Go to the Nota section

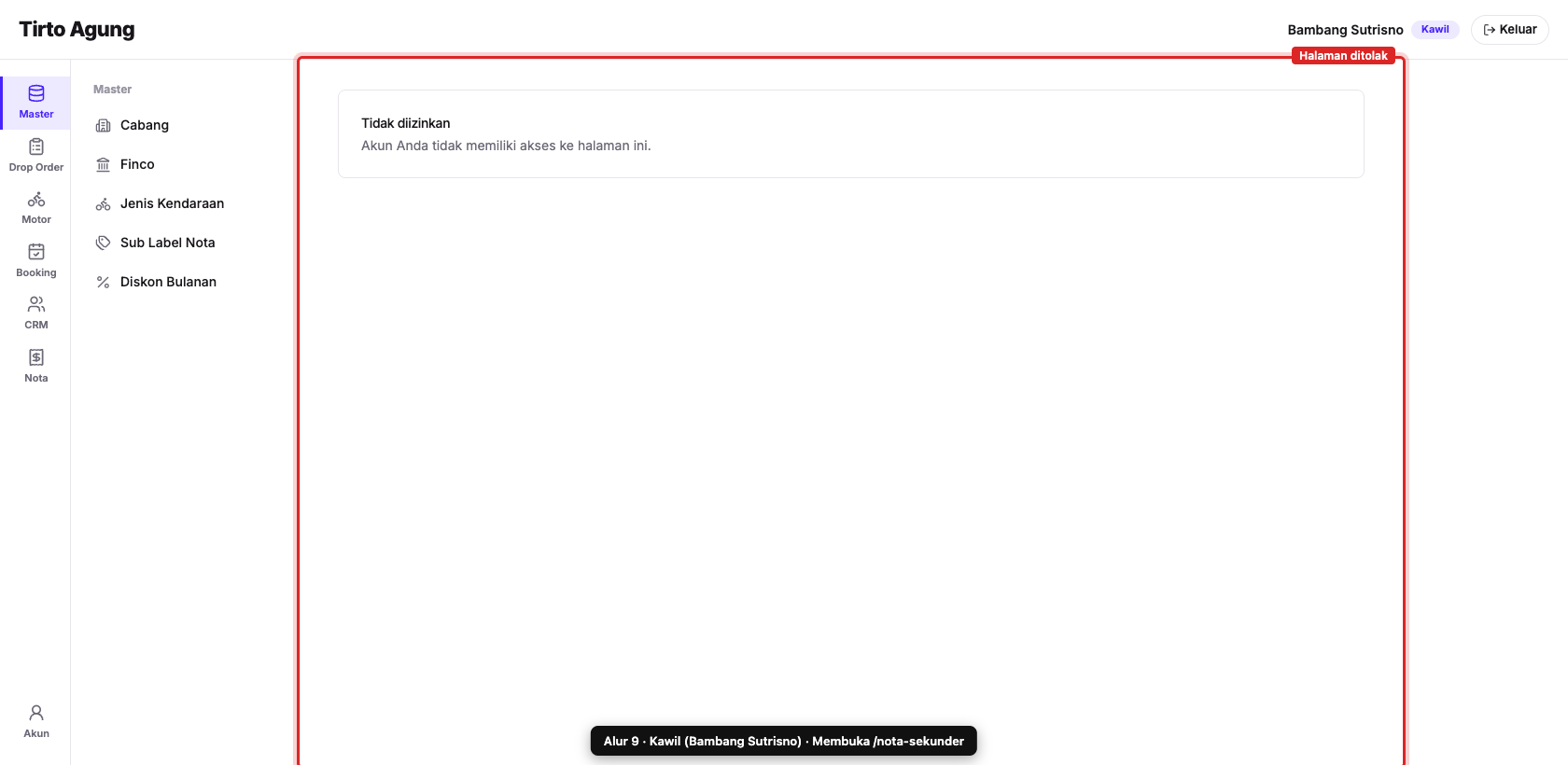pos(35,366)
